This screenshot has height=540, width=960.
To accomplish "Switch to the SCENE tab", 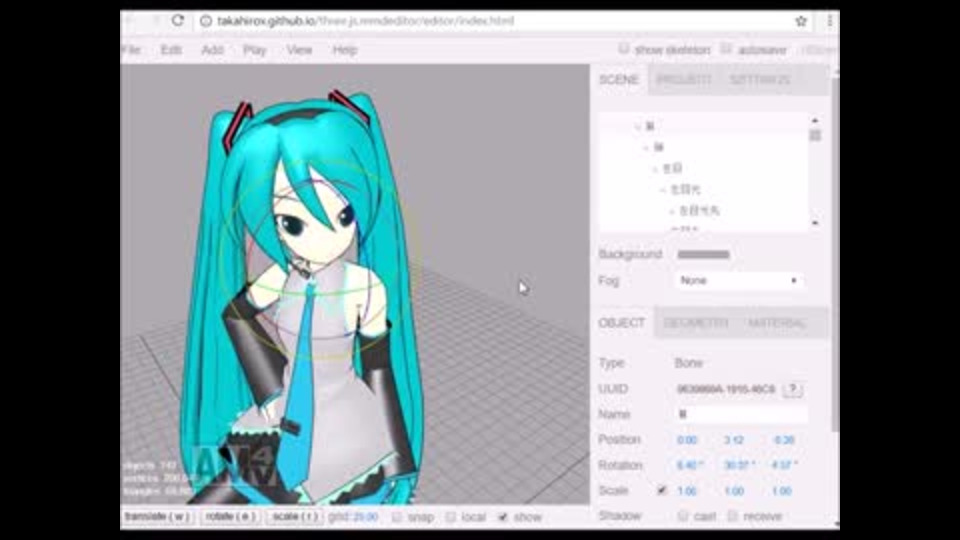I will [619, 80].
